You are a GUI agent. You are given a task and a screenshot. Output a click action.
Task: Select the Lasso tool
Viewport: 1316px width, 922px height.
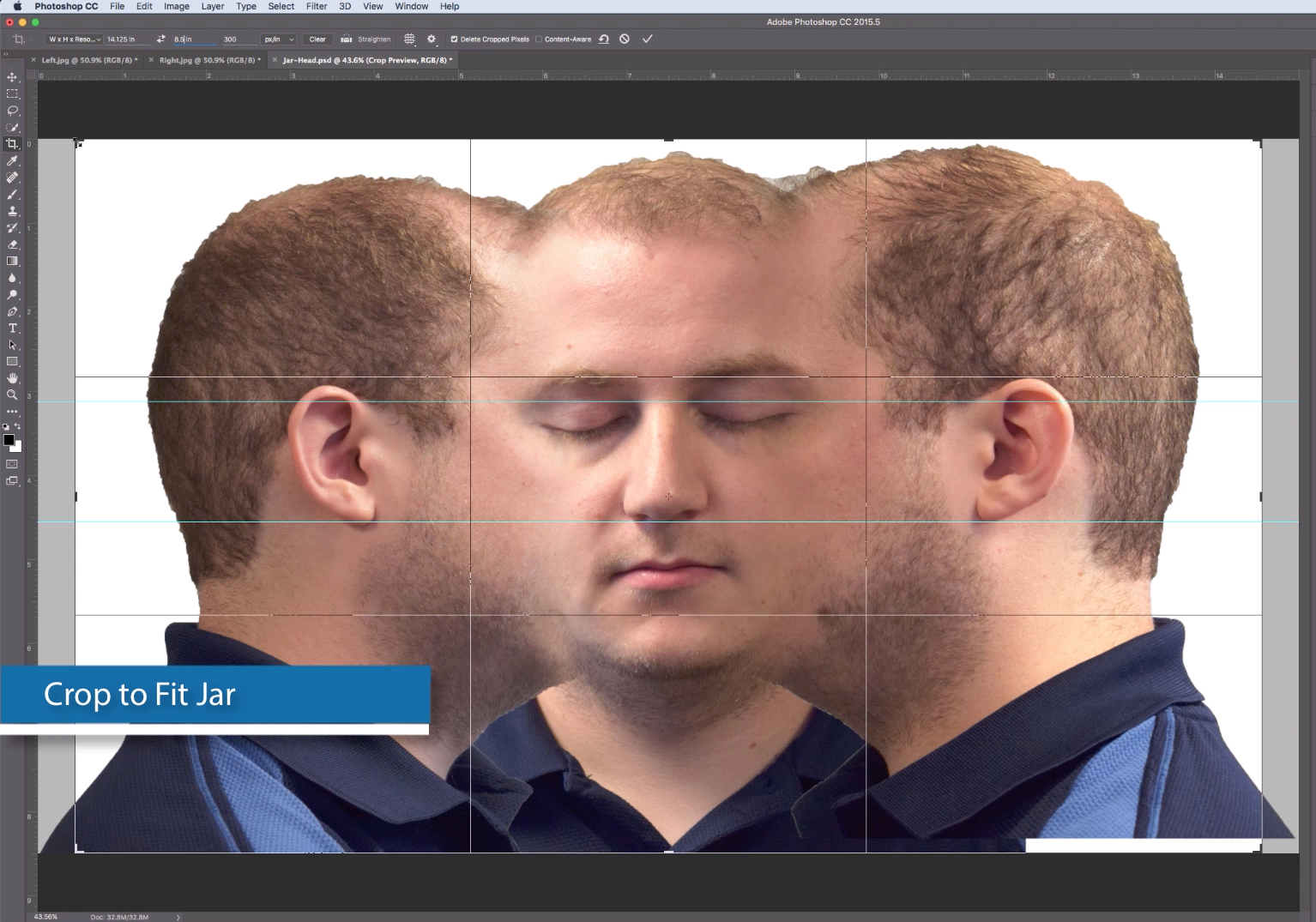point(12,111)
